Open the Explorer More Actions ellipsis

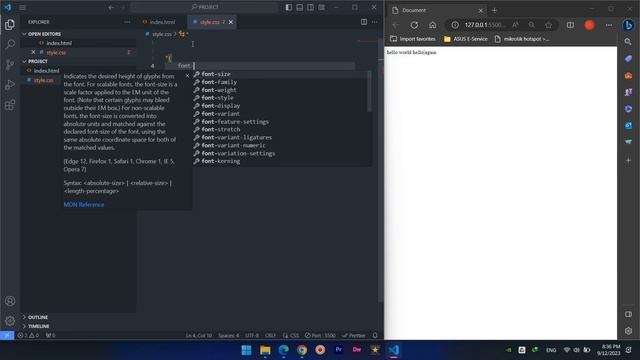(x=127, y=22)
